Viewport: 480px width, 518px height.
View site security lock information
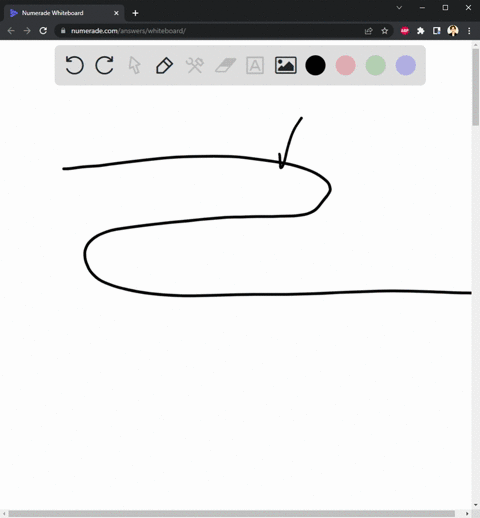coord(63,31)
